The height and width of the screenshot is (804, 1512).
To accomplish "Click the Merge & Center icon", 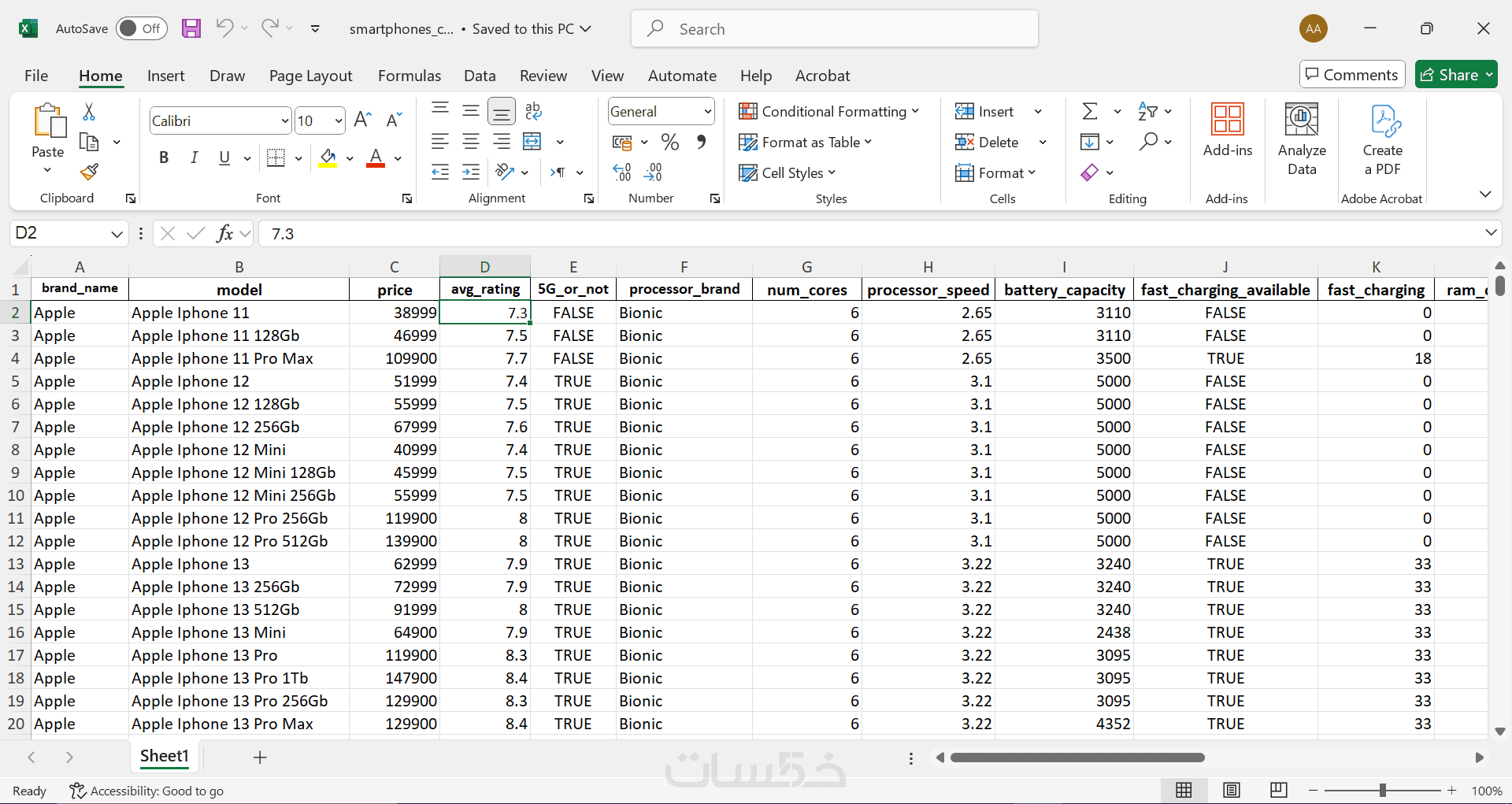I will (x=532, y=142).
